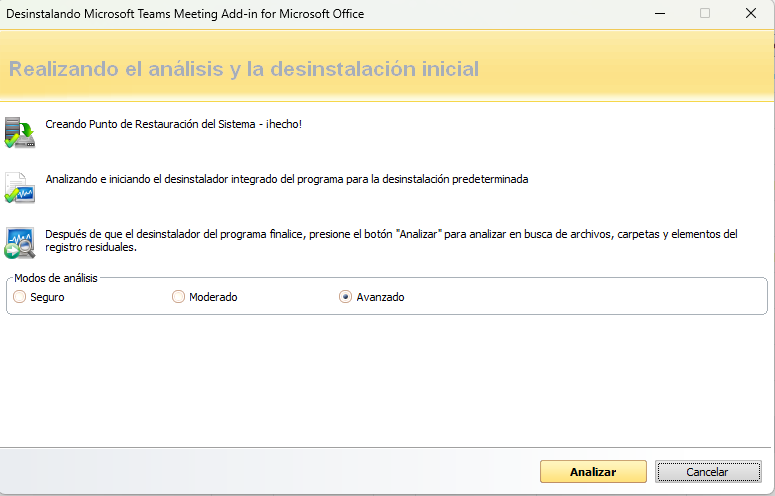775x496 pixels.
Task: Close the uninstaller window
Action: 750,14
